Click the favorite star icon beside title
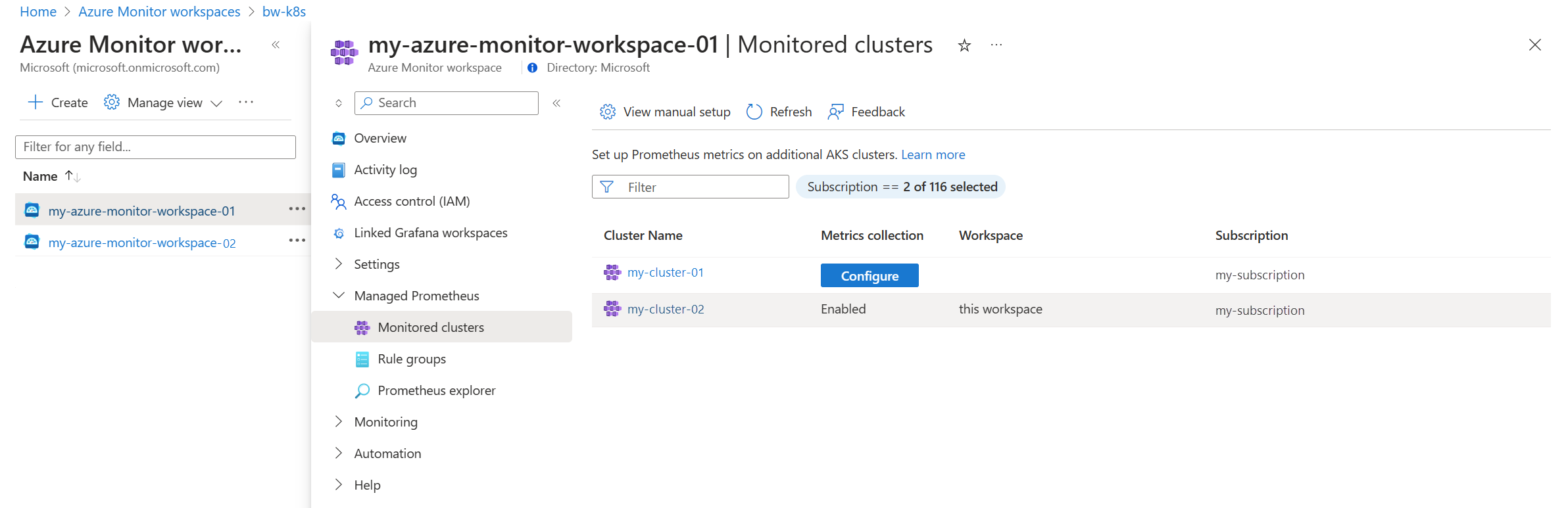Viewport: 1568px width, 508px height. [964, 45]
